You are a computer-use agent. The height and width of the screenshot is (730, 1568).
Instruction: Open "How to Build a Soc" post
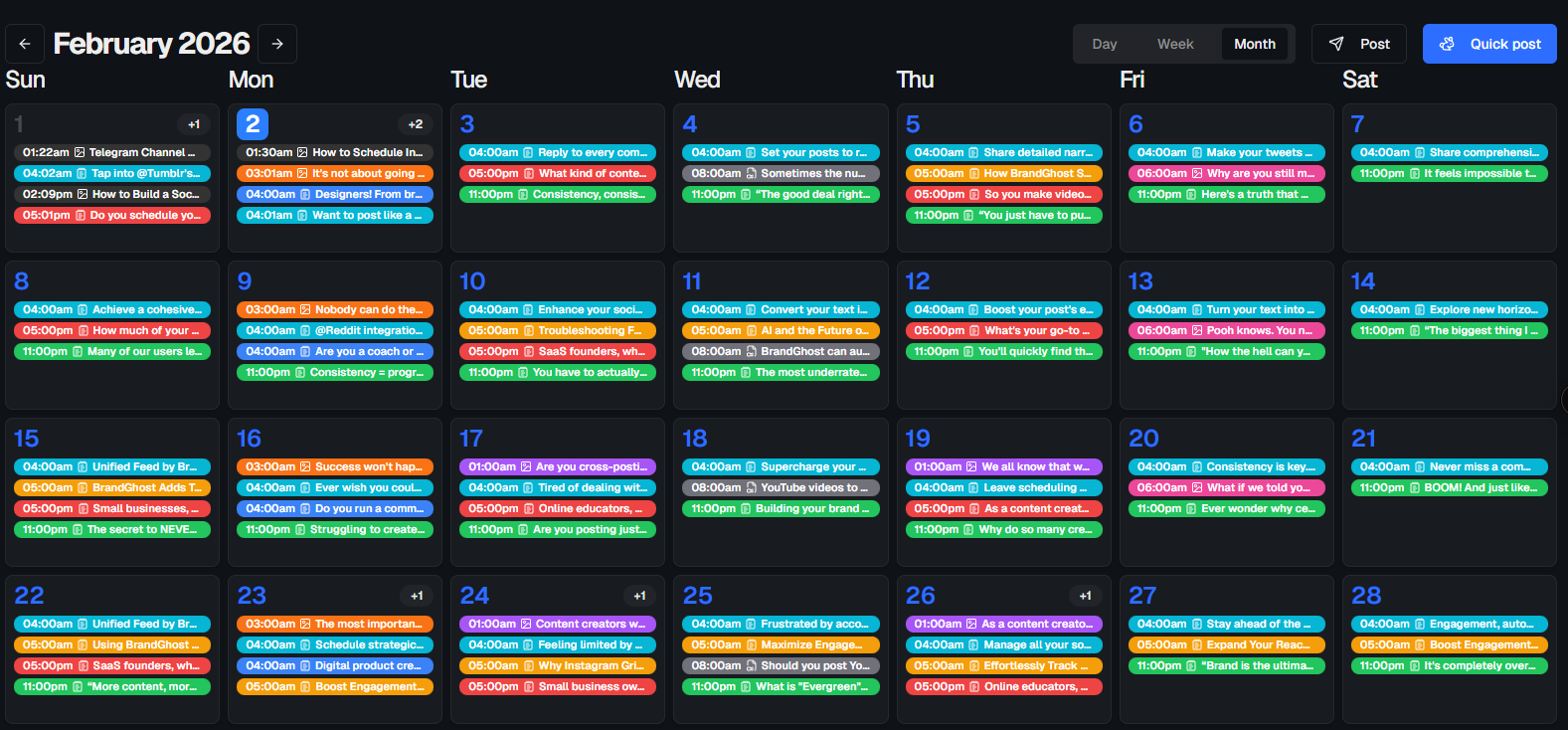pyautogui.click(x=112, y=194)
